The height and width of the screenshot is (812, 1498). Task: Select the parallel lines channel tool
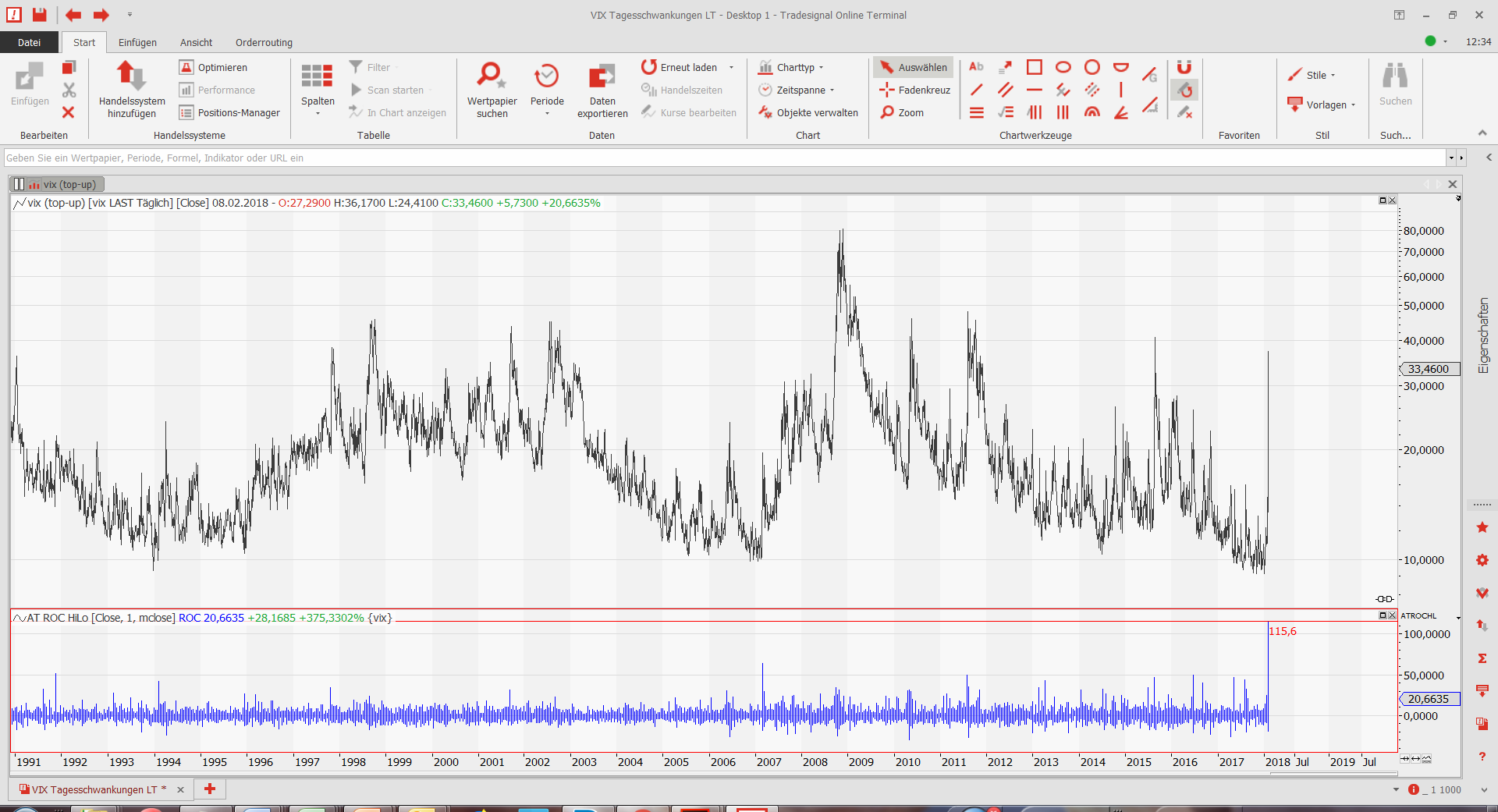(1005, 90)
